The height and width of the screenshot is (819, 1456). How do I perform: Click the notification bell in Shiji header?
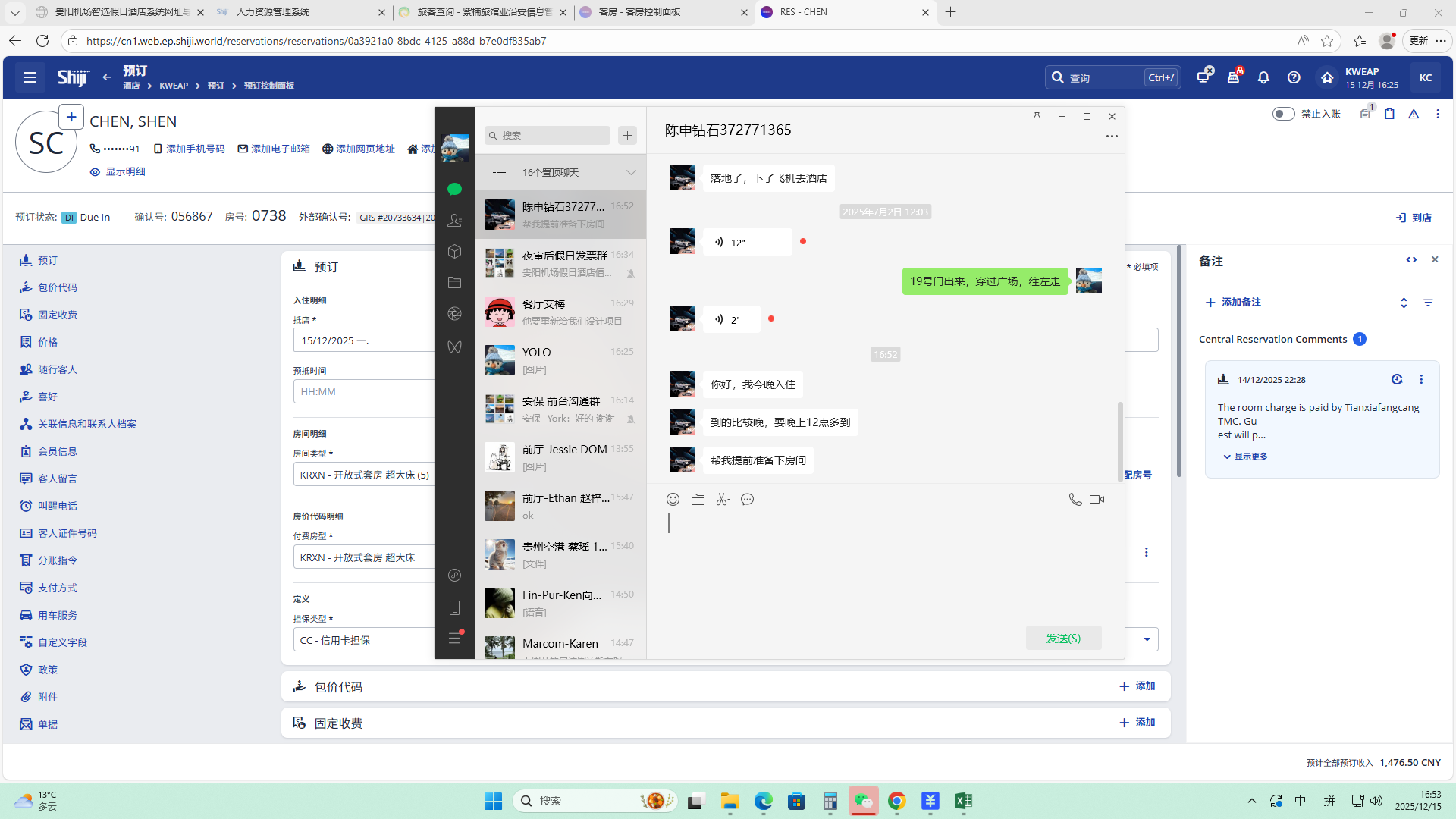click(x=1263, y=77)
